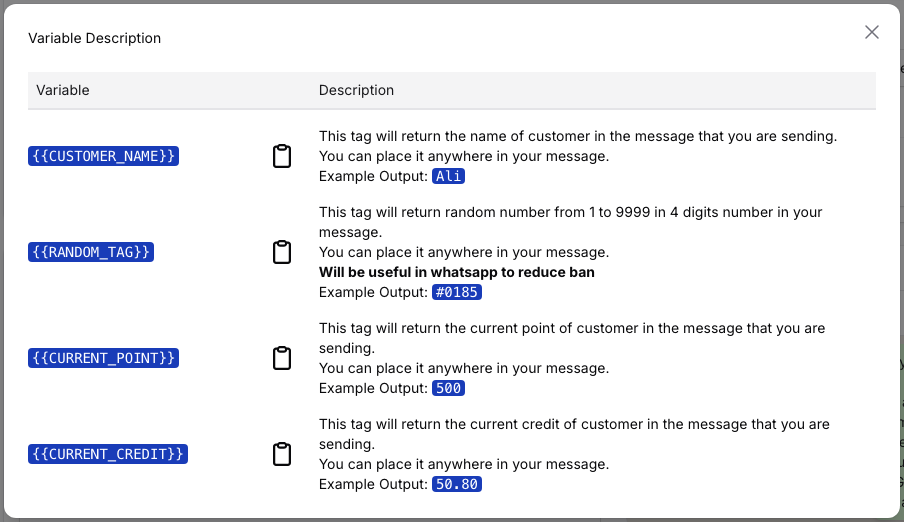Copy the RANDOM_TAG variable with clipboard icon
The height and width of the screenshot is (522, 904).
pos(282,252)
